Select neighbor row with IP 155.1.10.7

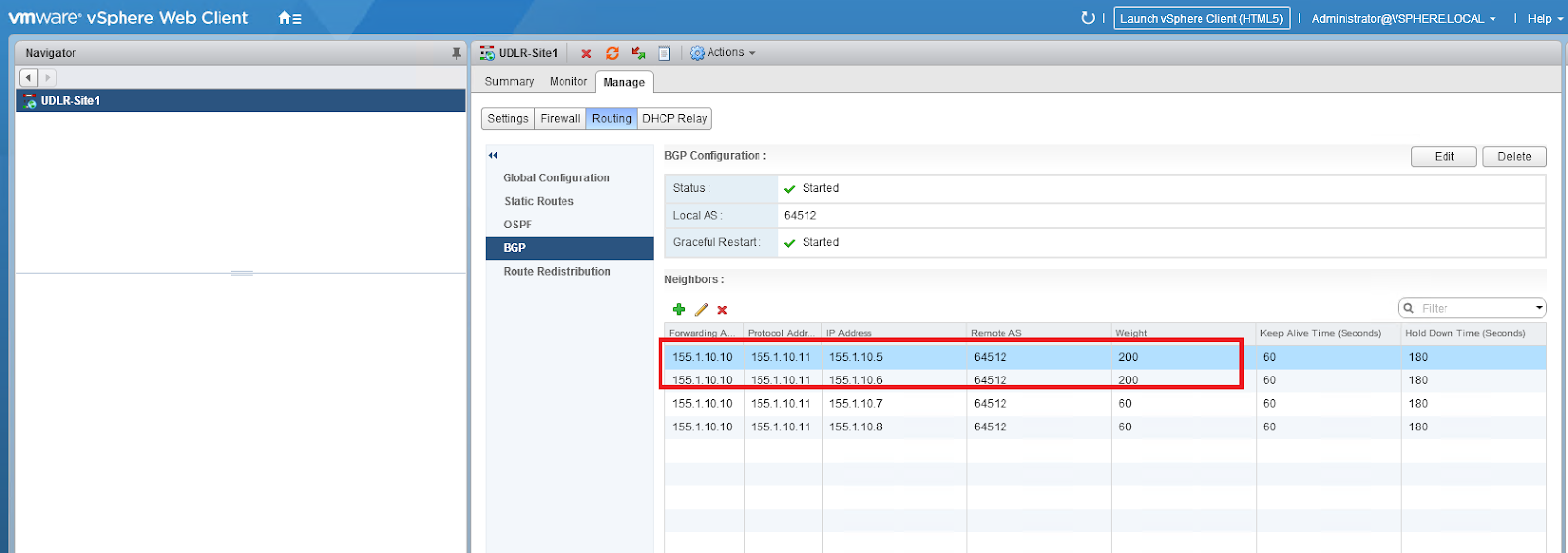(x=856, y=404)
